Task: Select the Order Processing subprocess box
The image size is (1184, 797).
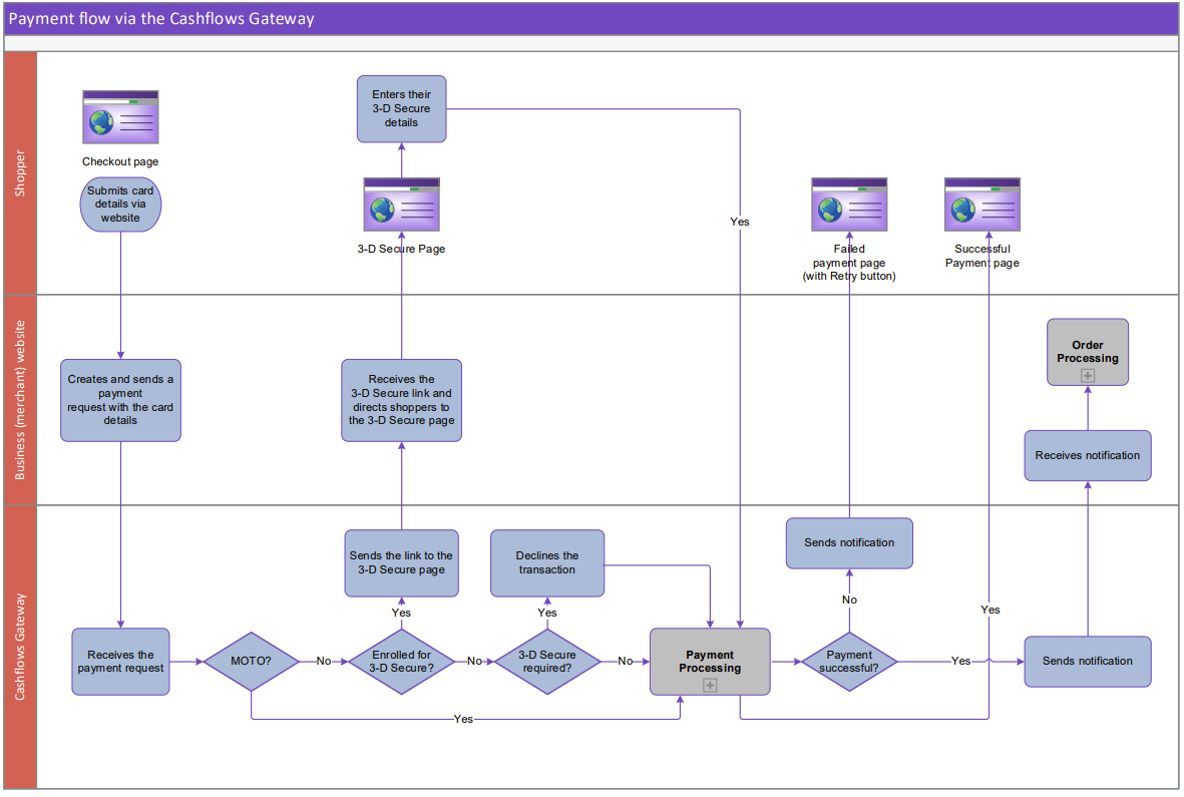Action: click(x=1087, y=352)
